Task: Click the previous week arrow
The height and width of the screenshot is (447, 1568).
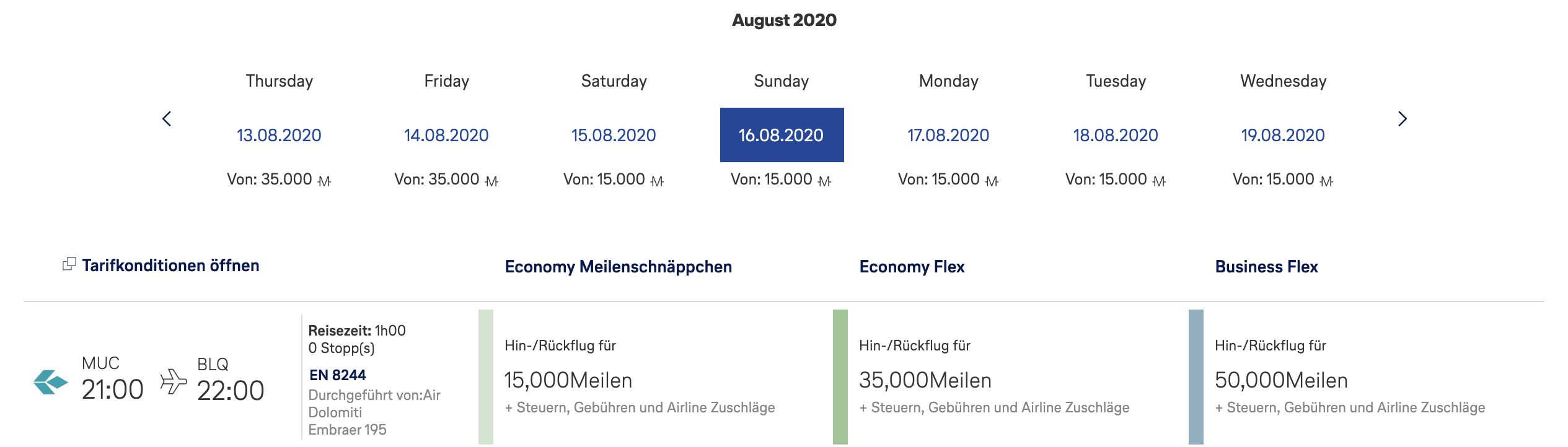Action: tap(167, 119)
